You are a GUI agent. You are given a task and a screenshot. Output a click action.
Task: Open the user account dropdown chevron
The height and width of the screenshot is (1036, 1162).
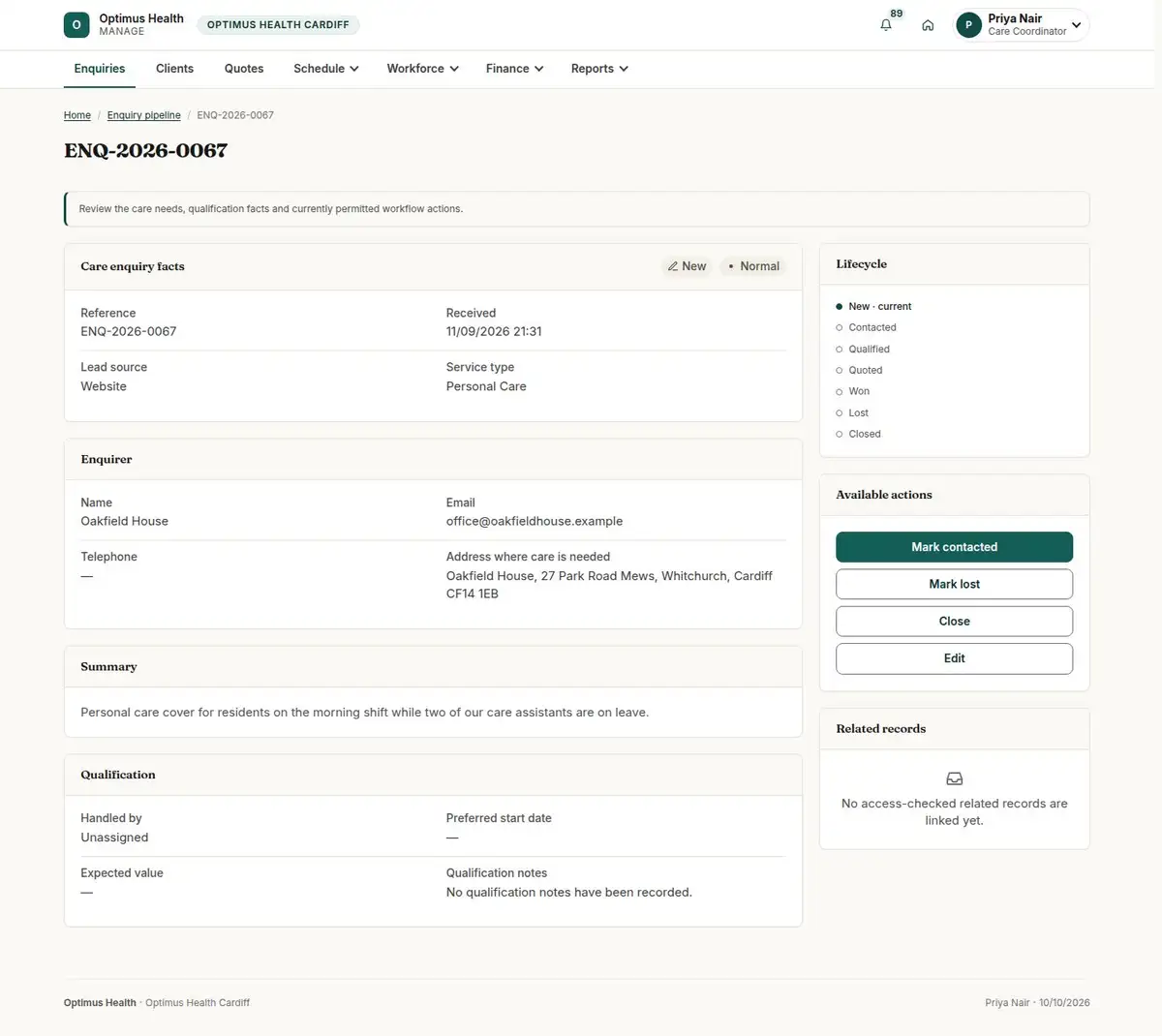(x=1077, y=25)
